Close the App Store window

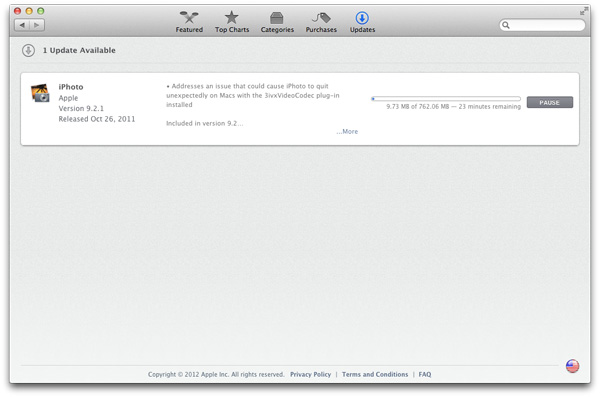(x=18, y=11)
